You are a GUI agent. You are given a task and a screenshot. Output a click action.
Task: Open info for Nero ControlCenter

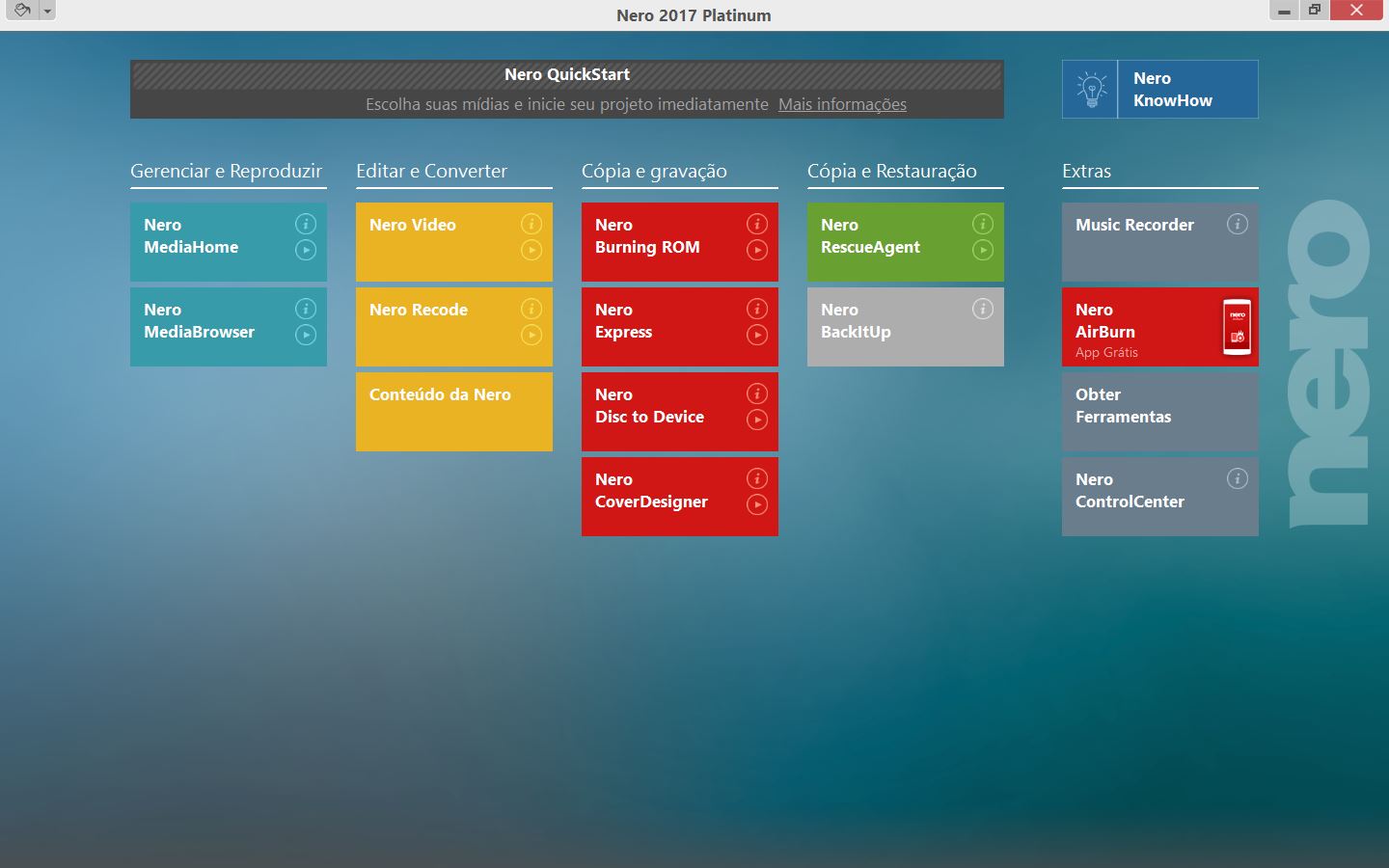coord(1238,478)
